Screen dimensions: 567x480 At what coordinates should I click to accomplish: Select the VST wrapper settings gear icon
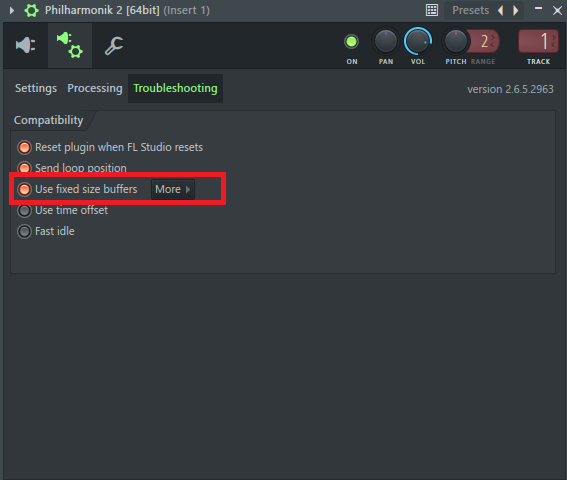tap(70, 45)
